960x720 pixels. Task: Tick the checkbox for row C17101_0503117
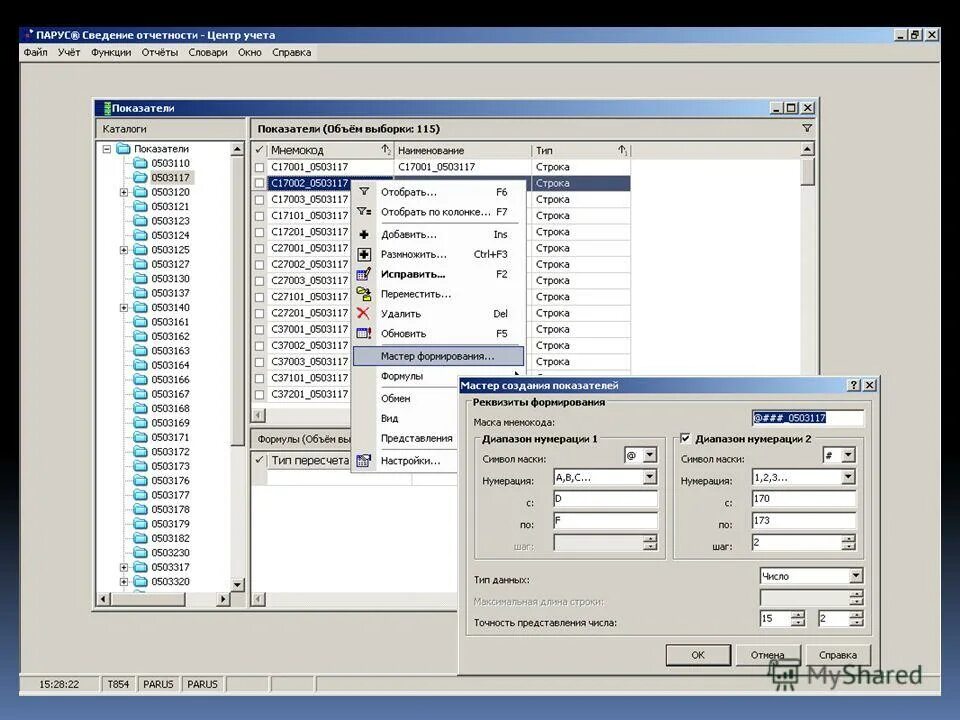[260, 216]
